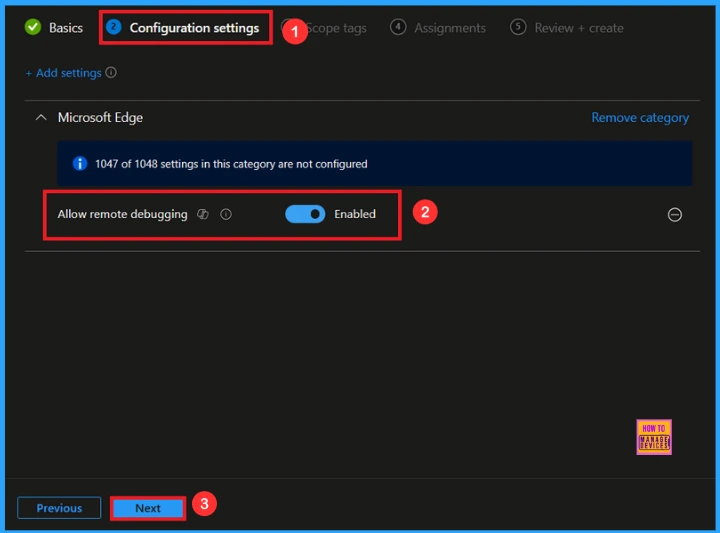Click the copilot icon beside Allow remote debugging
This screenshot has width=720, height=533.
[x=203, y=214]
